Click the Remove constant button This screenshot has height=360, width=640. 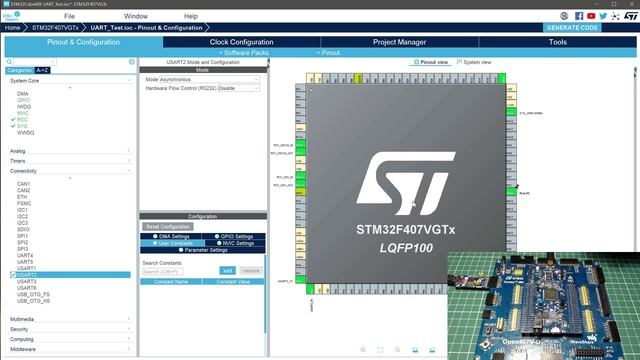251,271
